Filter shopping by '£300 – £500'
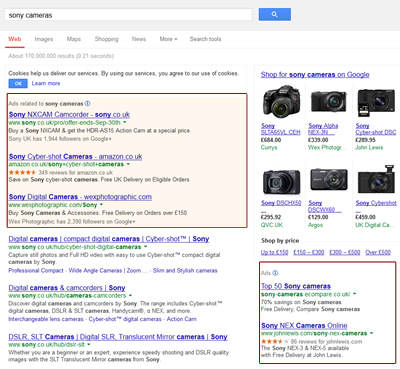 (345, 252)
